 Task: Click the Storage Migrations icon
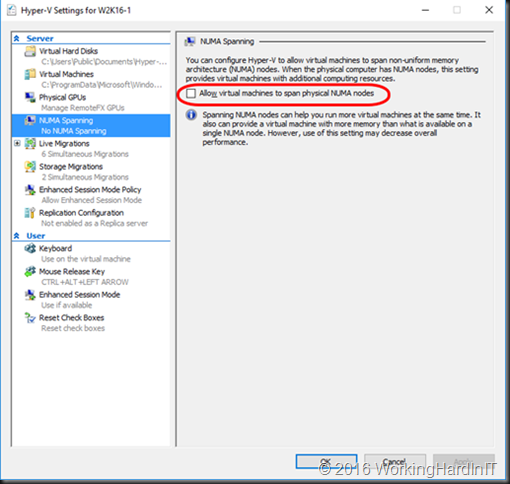(30, 167)
